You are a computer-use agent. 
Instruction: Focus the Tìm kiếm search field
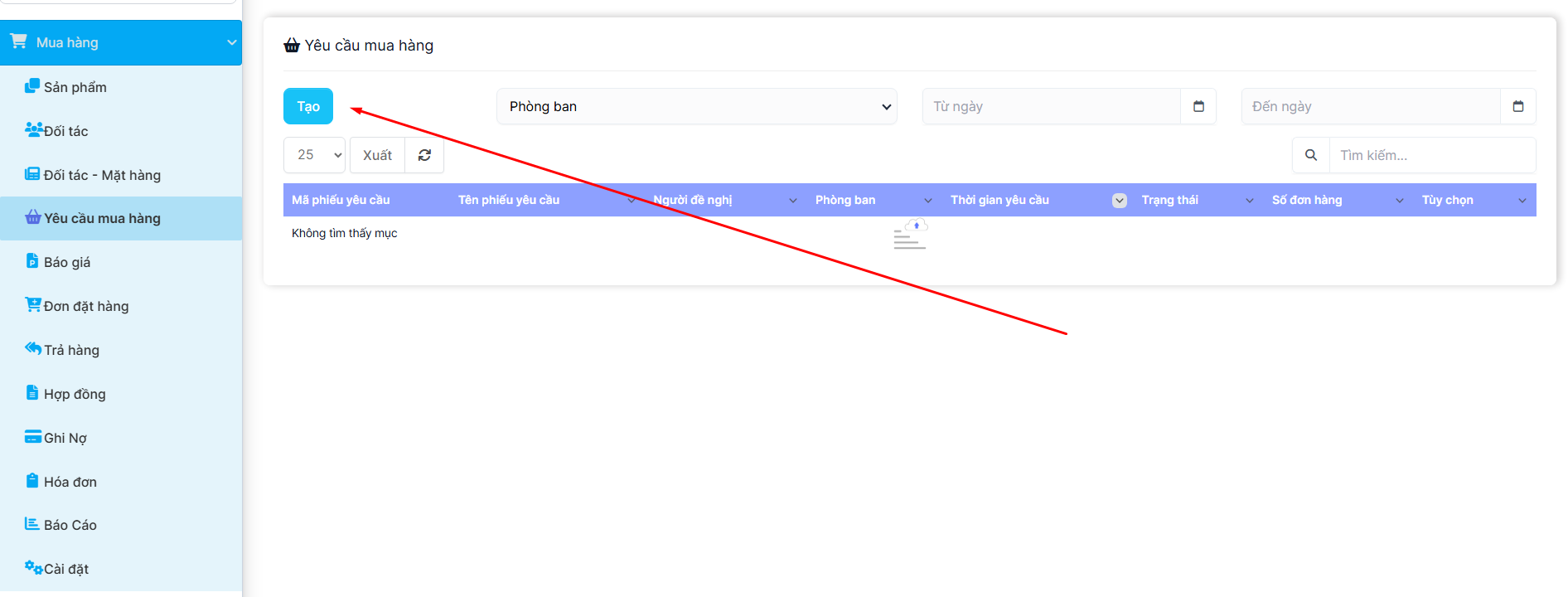[x=1431, y=155]
